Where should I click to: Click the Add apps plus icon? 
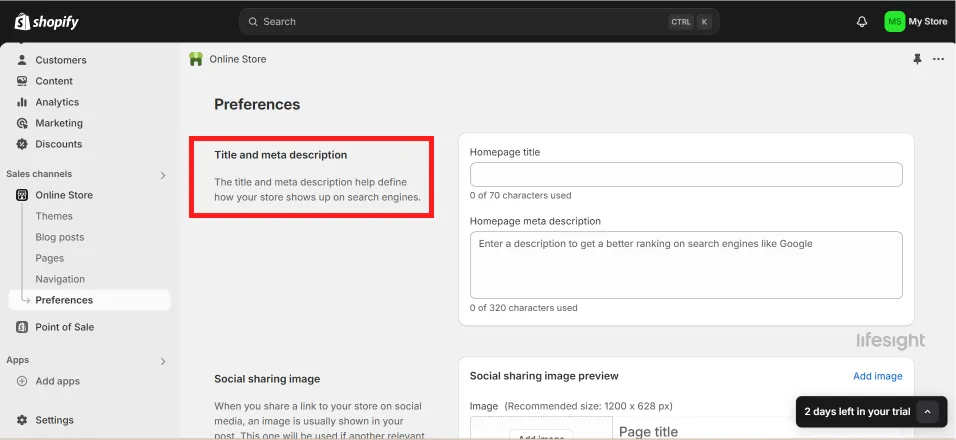coord(22,381)
